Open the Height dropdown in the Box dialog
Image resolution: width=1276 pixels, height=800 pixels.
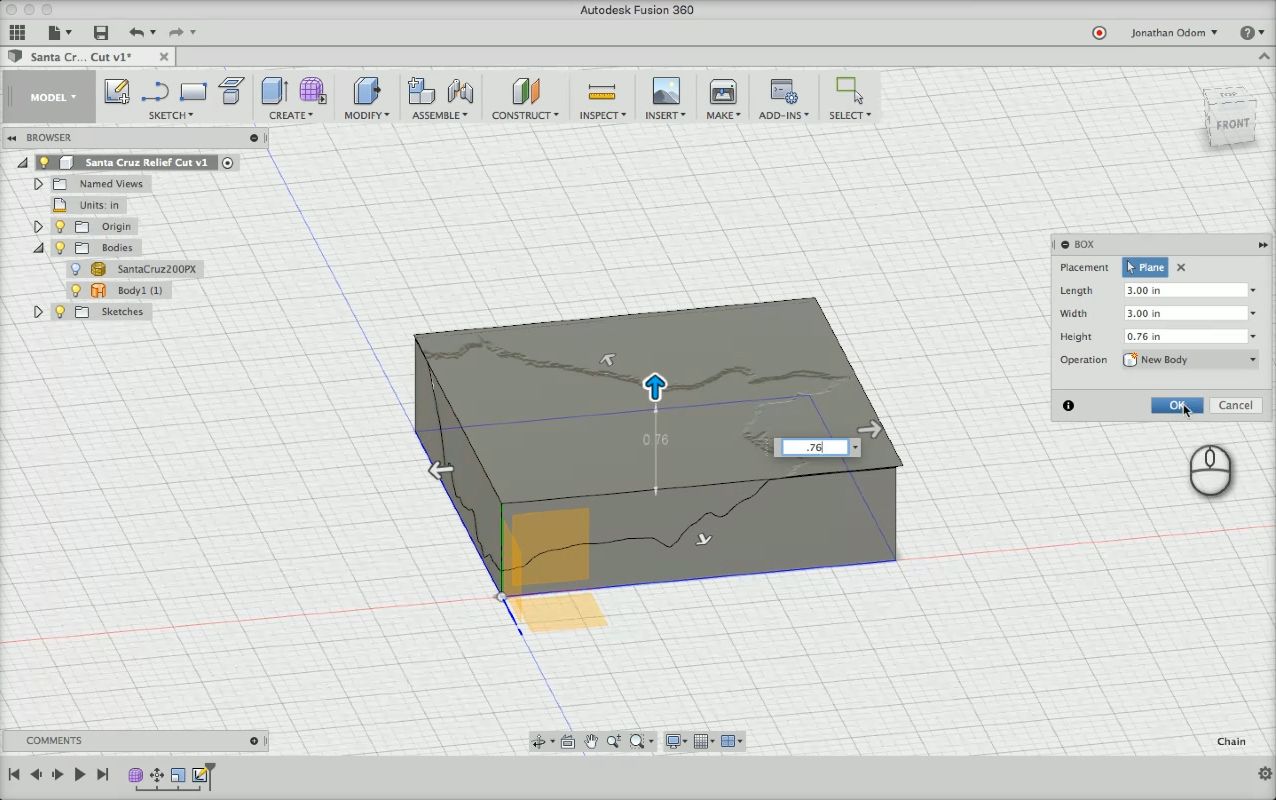click(1252, 336)
